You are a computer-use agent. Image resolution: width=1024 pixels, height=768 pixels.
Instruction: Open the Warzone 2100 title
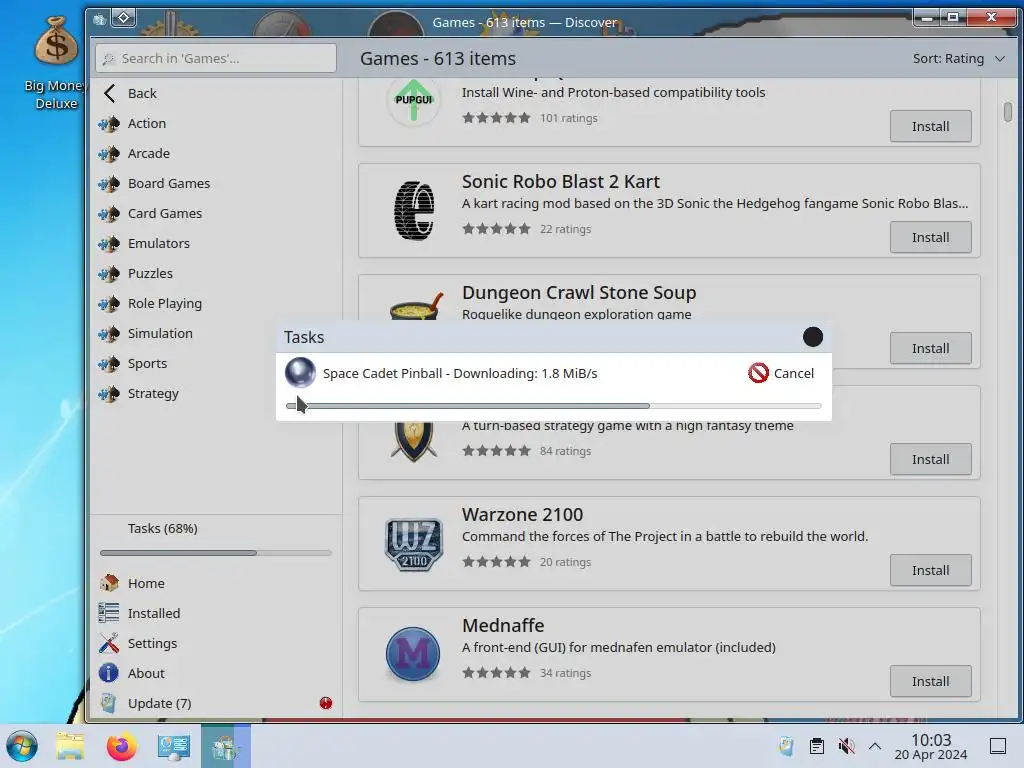[x=522, y=515]
